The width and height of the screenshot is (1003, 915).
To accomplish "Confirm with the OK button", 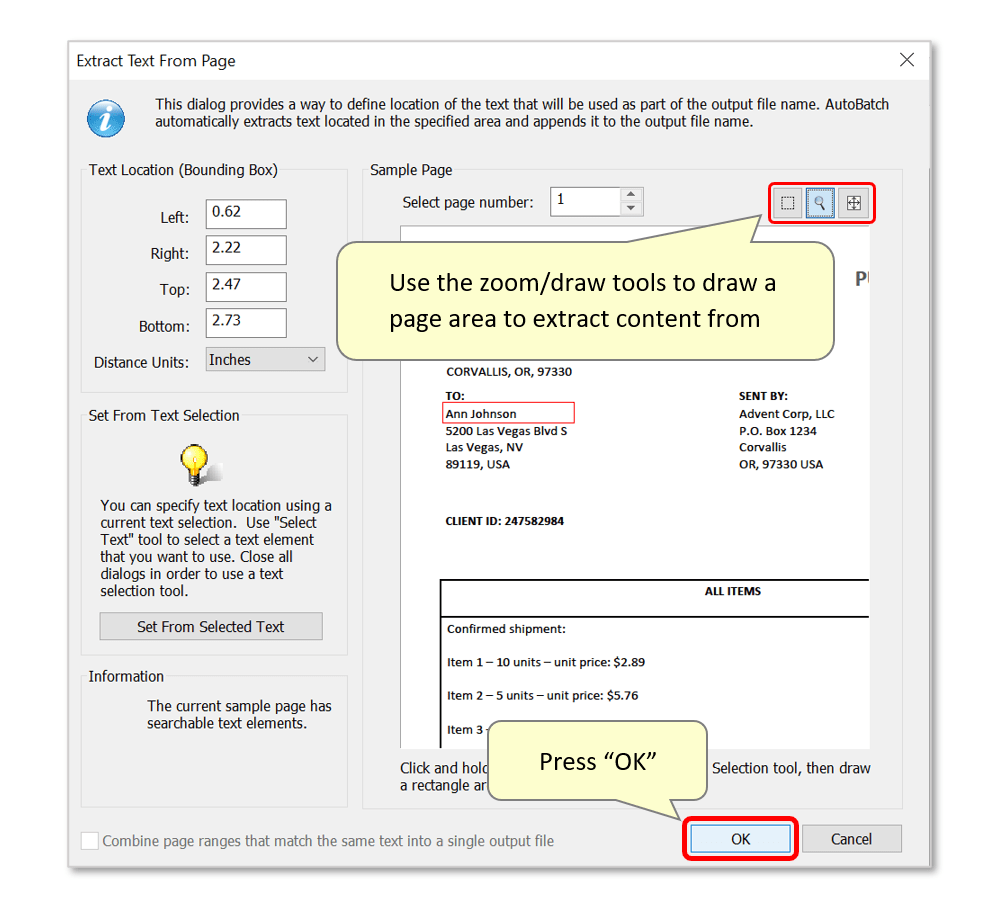I will (x=740, y=839).
